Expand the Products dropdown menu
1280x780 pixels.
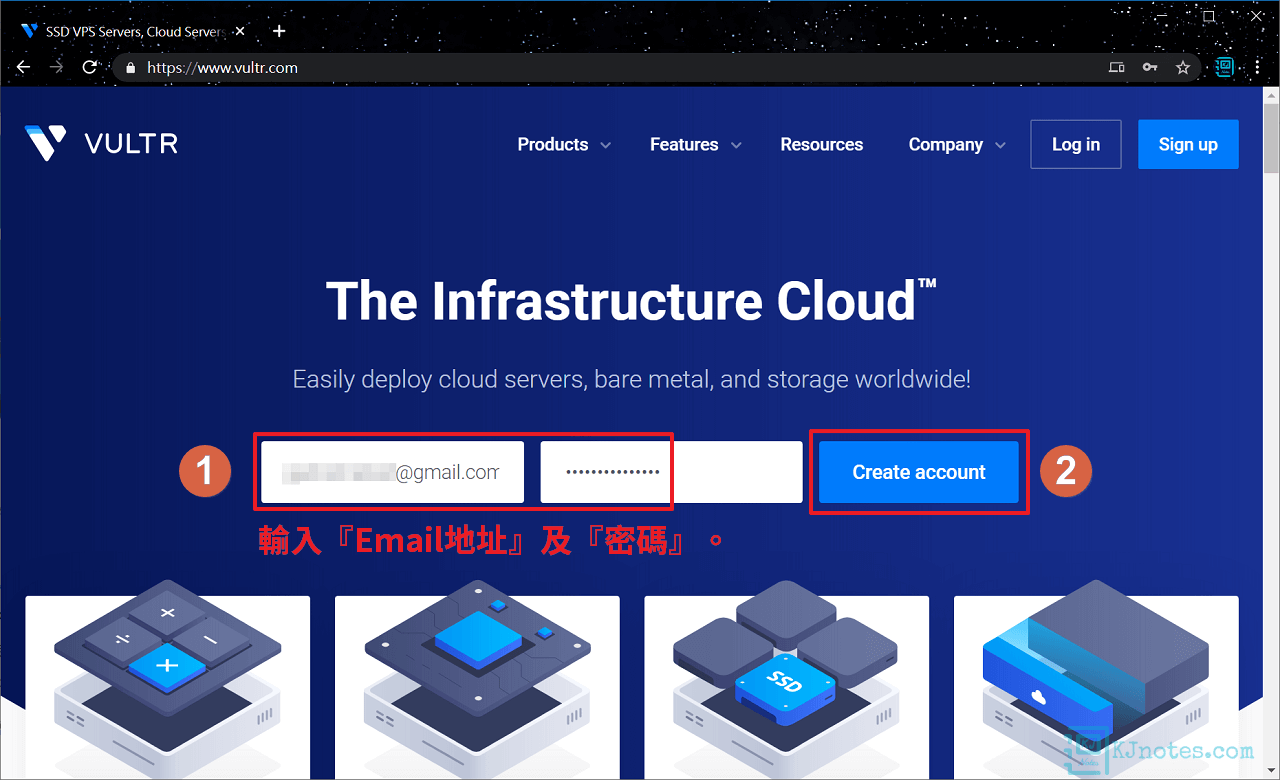[x=564, y=145]
